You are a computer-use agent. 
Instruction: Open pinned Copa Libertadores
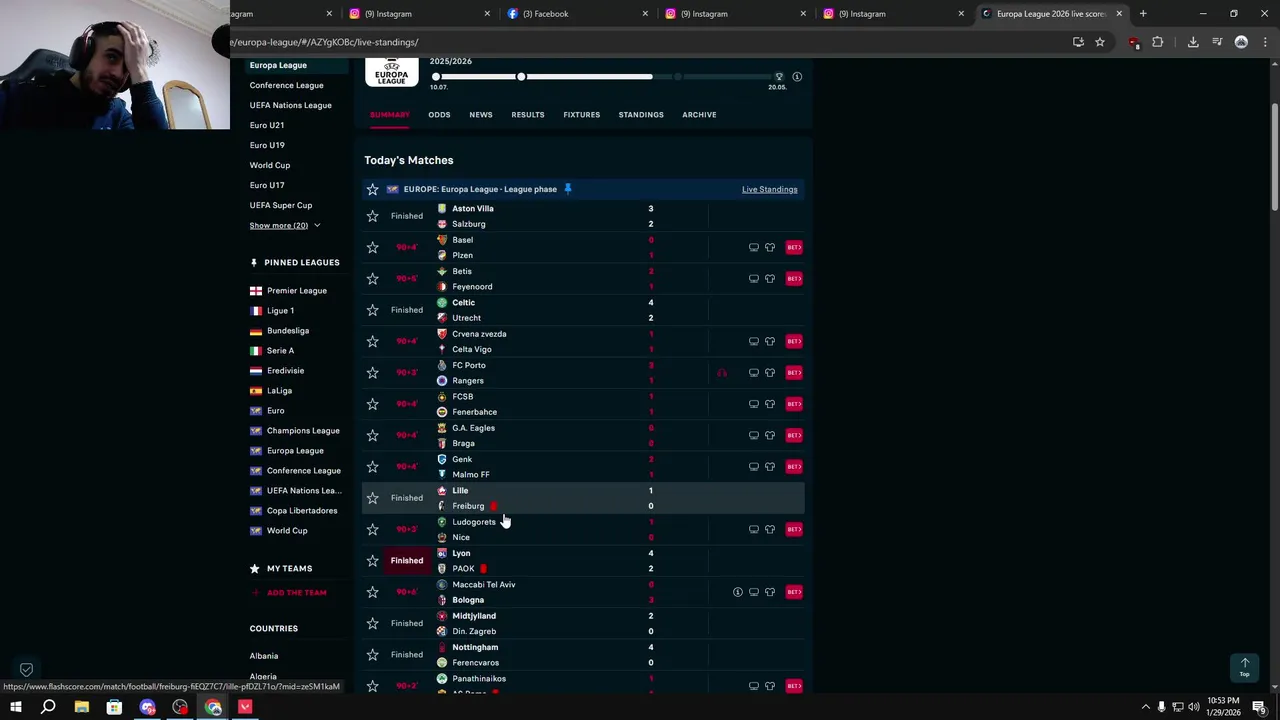point(302,511)
